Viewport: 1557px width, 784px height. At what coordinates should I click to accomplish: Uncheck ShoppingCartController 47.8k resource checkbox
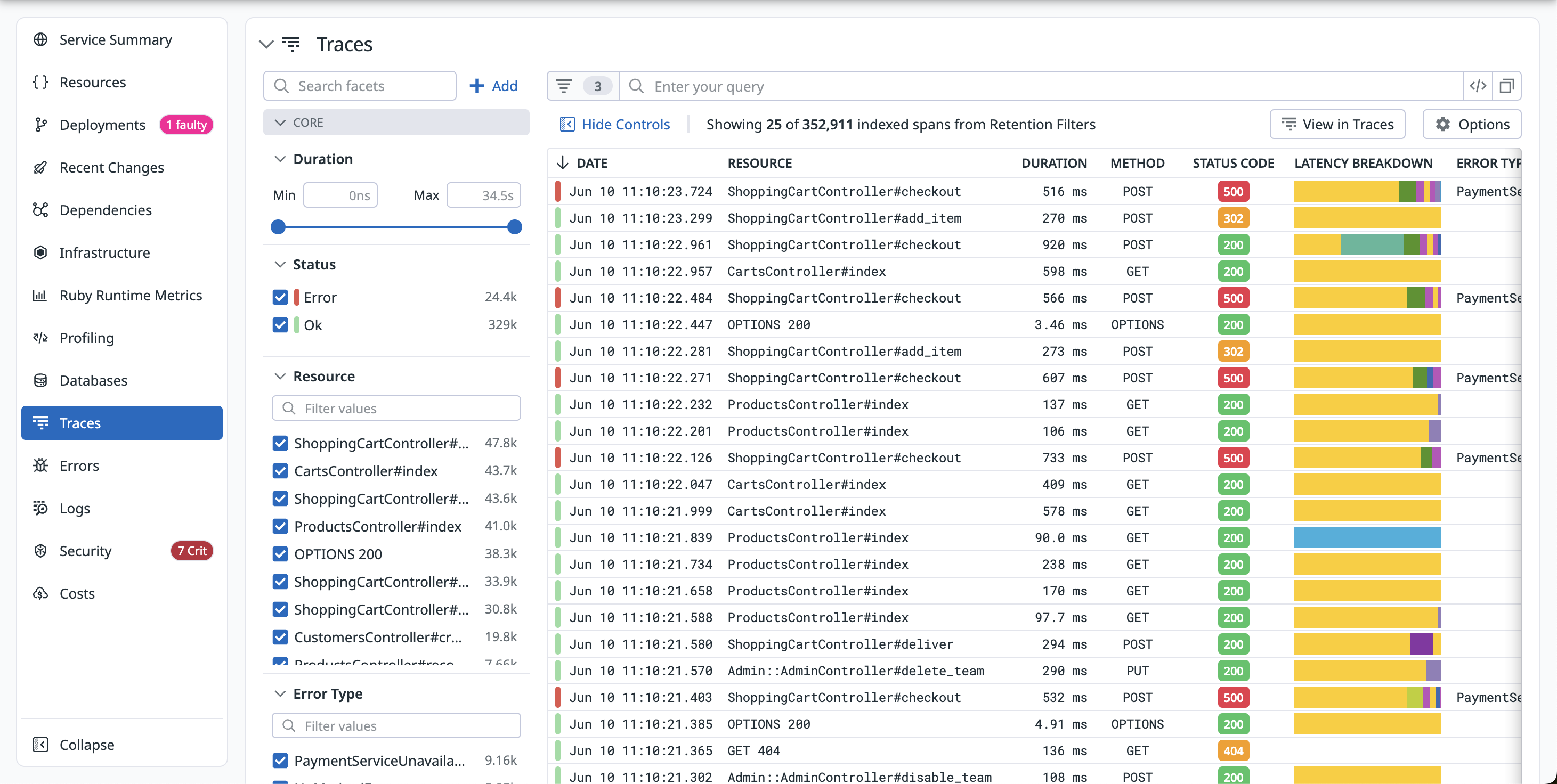(280, 443)
